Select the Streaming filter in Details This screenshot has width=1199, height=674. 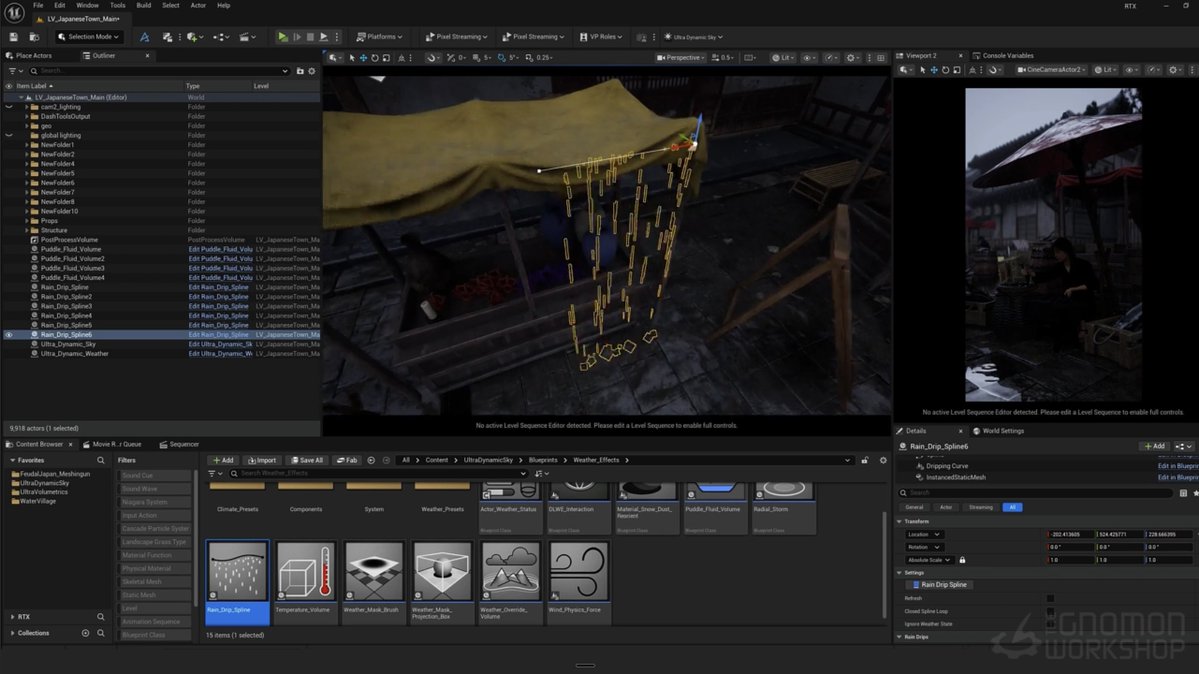980,507
